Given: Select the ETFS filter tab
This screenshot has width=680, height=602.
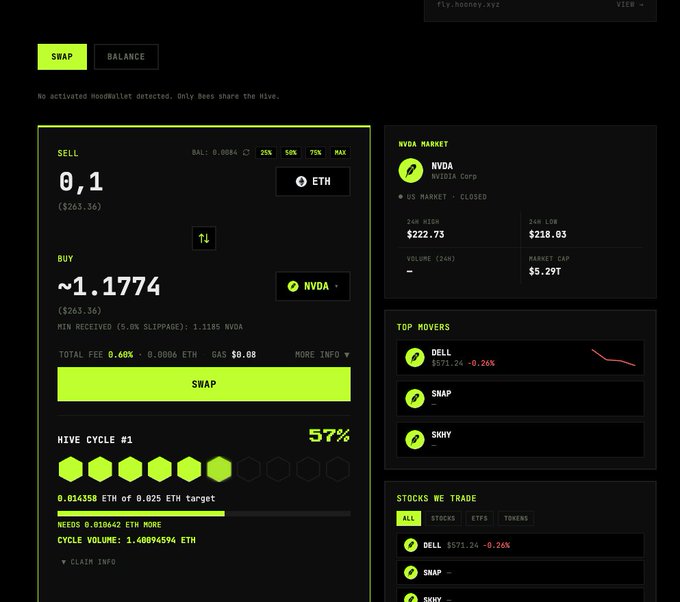Looking at the screenshot, I should point(480,518).
